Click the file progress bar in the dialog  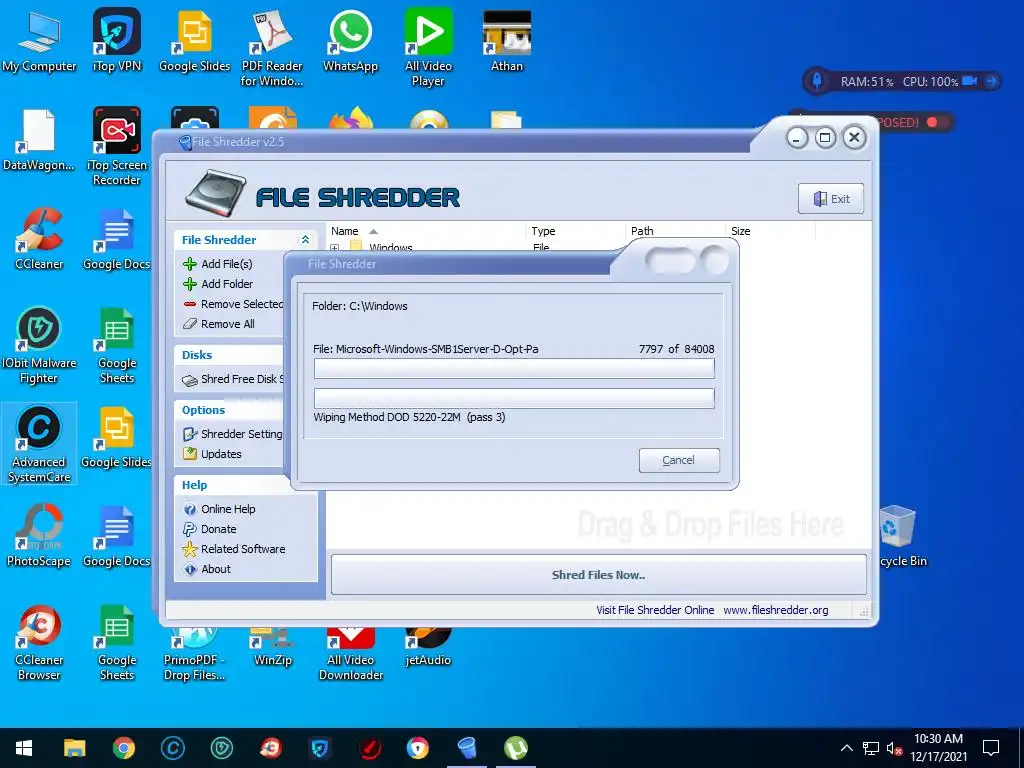pos(514,368)
